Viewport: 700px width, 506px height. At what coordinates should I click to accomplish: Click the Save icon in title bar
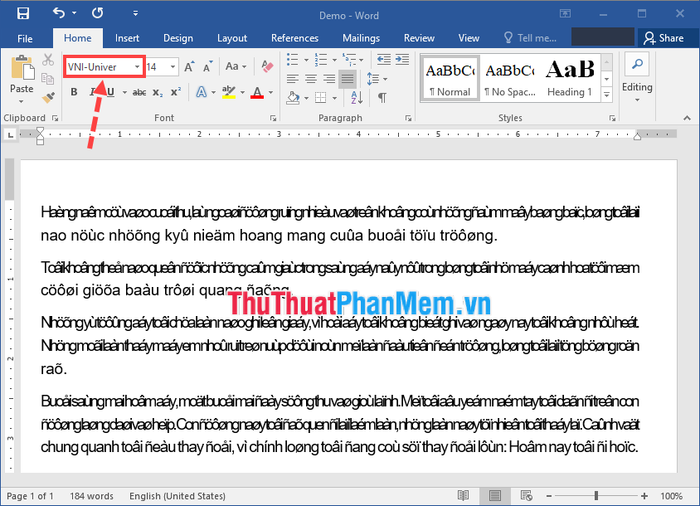click(23, 13)
